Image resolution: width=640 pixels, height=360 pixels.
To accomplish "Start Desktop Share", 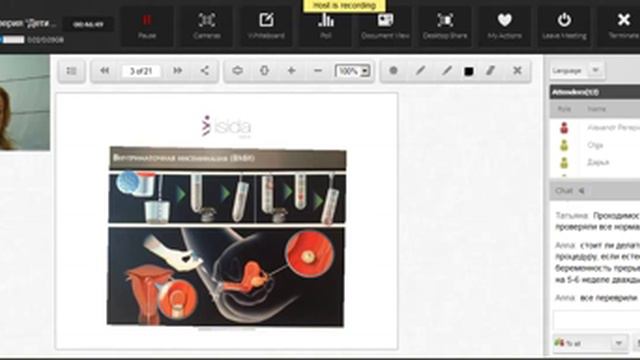I will click(445, 26).
